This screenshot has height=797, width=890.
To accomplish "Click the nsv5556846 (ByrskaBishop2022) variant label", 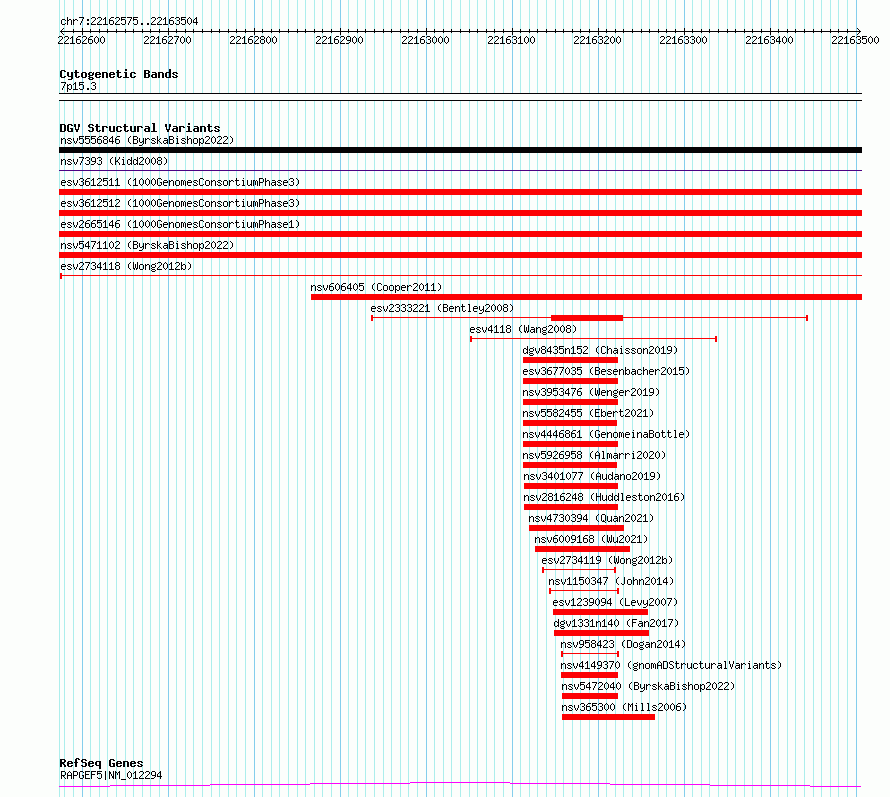I will pyautogui.click(x=147, y=140).
